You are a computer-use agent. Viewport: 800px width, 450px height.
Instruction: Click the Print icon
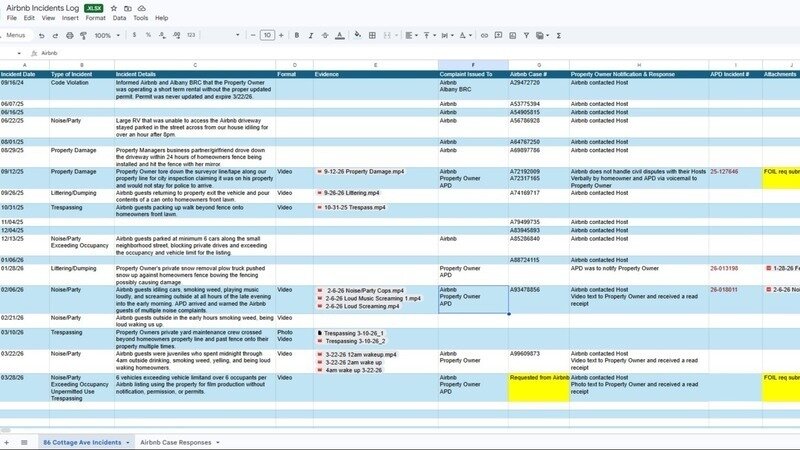pos(69,35)
